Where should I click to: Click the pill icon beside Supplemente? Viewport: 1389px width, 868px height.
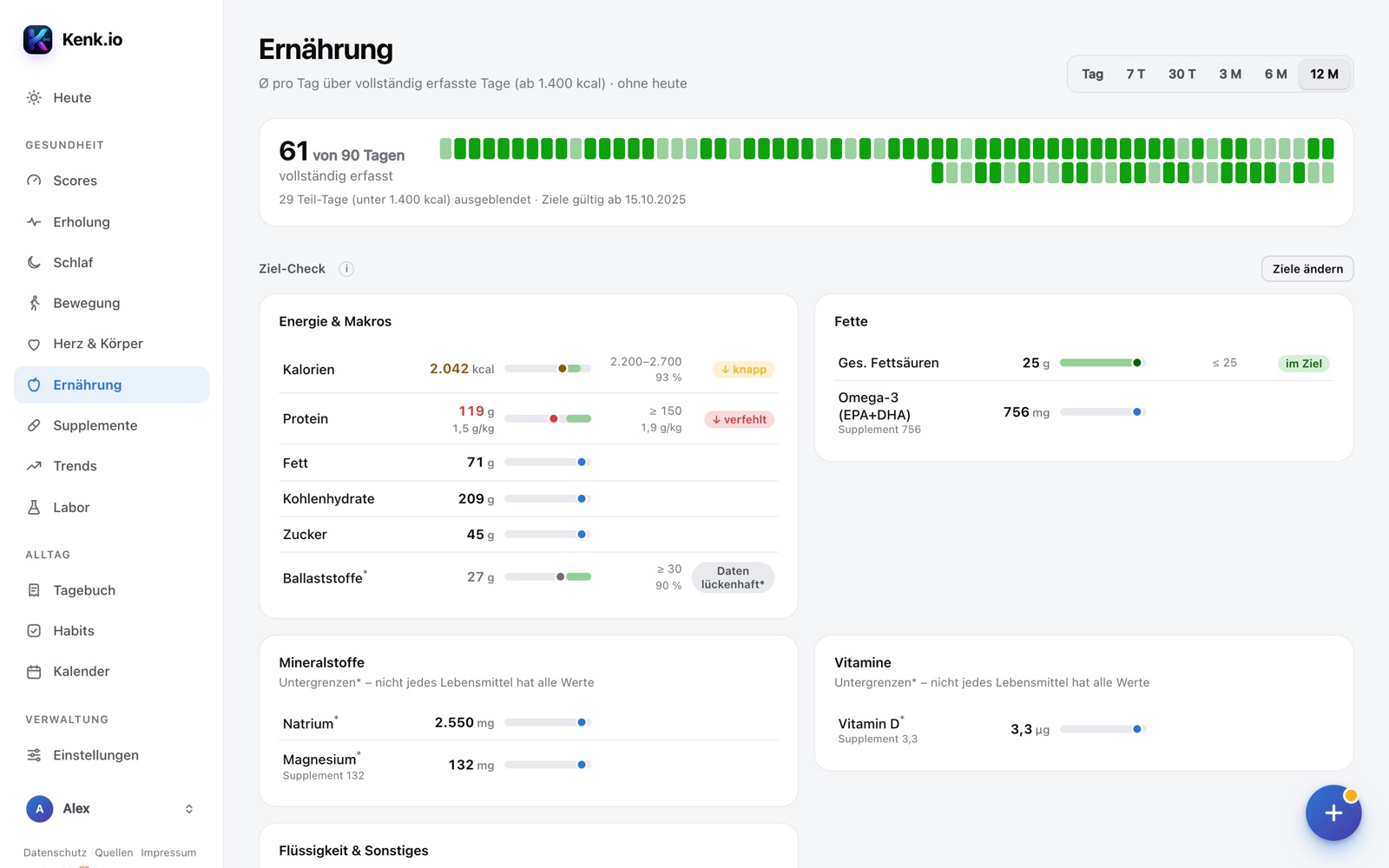34,425
